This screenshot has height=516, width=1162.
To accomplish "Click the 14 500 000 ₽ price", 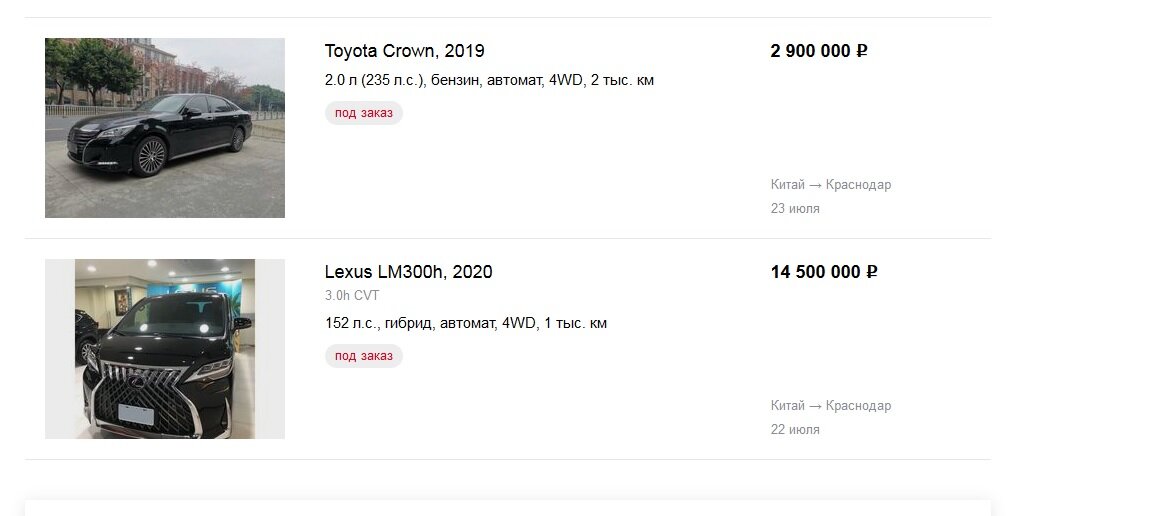I will 824,272.
